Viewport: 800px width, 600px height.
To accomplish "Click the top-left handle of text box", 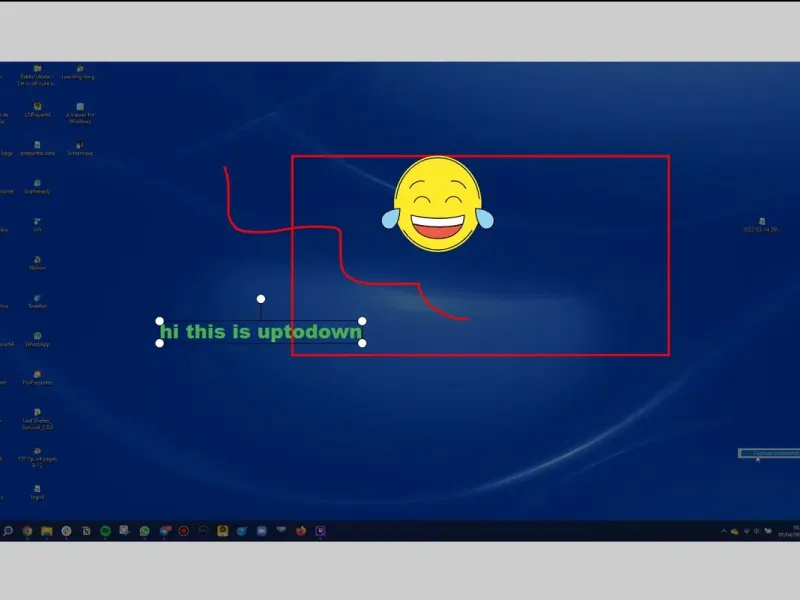I will point(160,321).
